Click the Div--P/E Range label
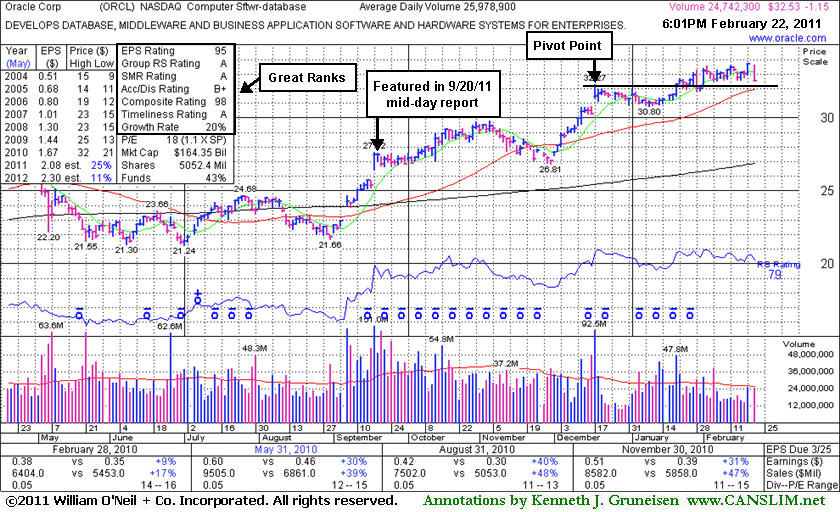This screenshot has height=512, width=840. pos(801,485)
